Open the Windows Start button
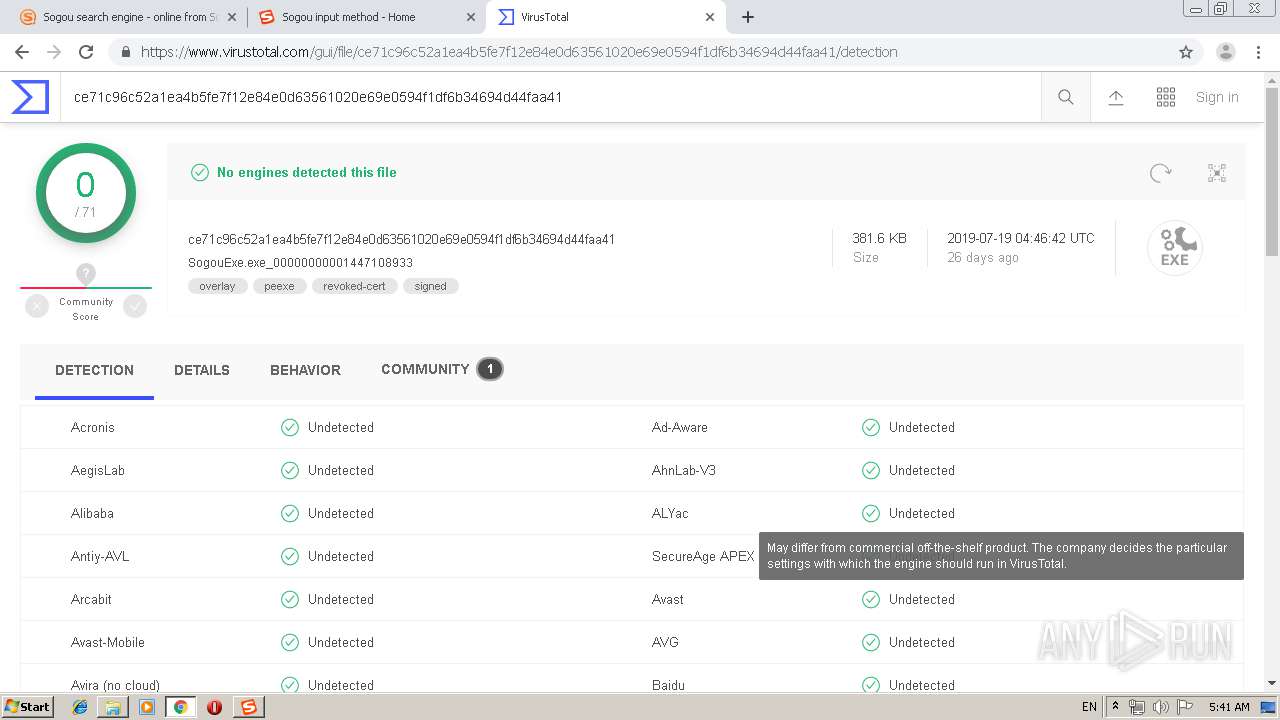Screen dimensions: 1280x720 (28, 706)
